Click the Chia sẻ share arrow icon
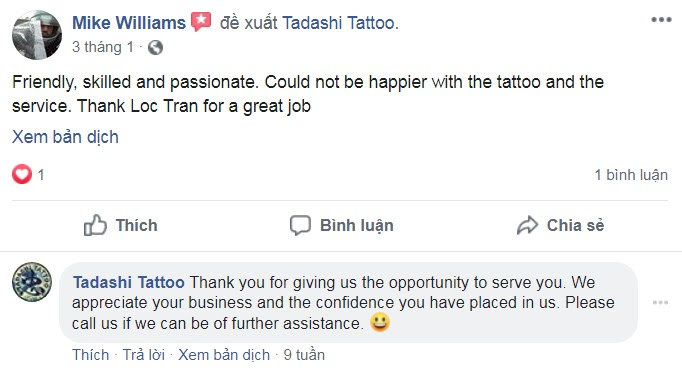The height and width of the screenshot is (371, 682). [528, 225]
